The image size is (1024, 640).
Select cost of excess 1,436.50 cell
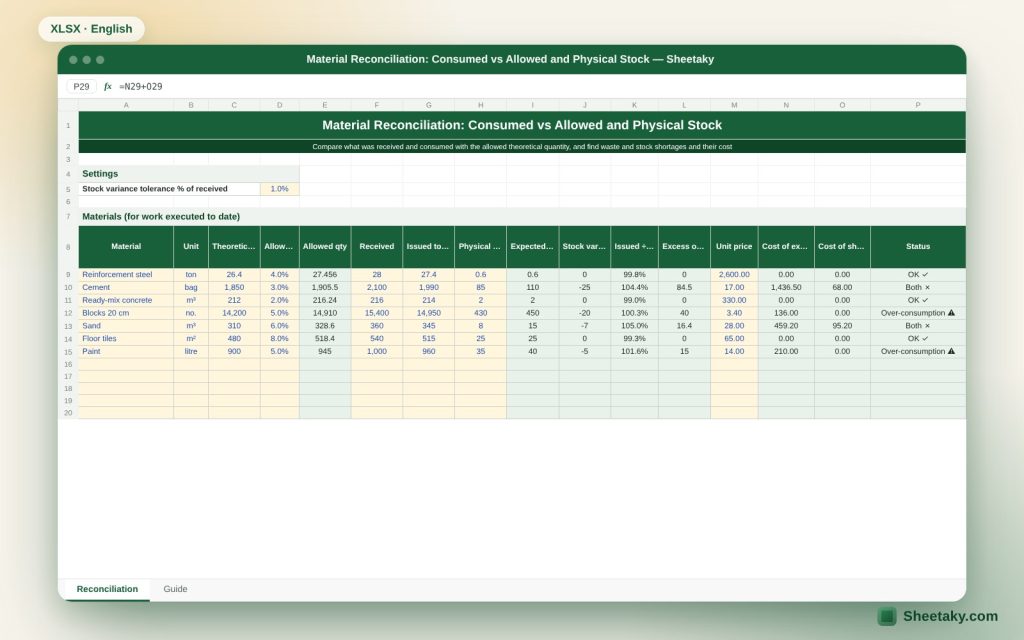coord(786,287)
